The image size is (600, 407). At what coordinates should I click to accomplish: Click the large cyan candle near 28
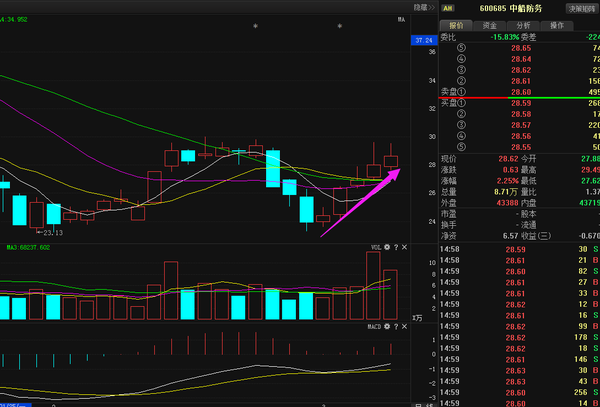[x=273, y=168]
